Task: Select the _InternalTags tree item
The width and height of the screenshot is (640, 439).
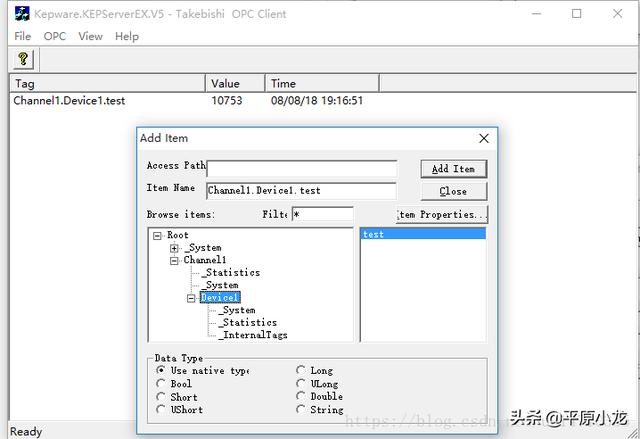Action: (x=253, y=335)
